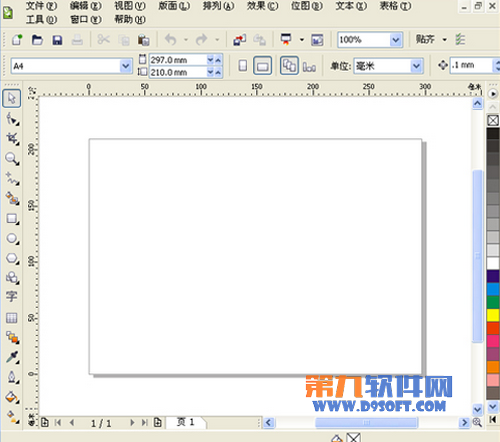Open the 文件 File menu

pyautogui.click(x=42, y=6)
